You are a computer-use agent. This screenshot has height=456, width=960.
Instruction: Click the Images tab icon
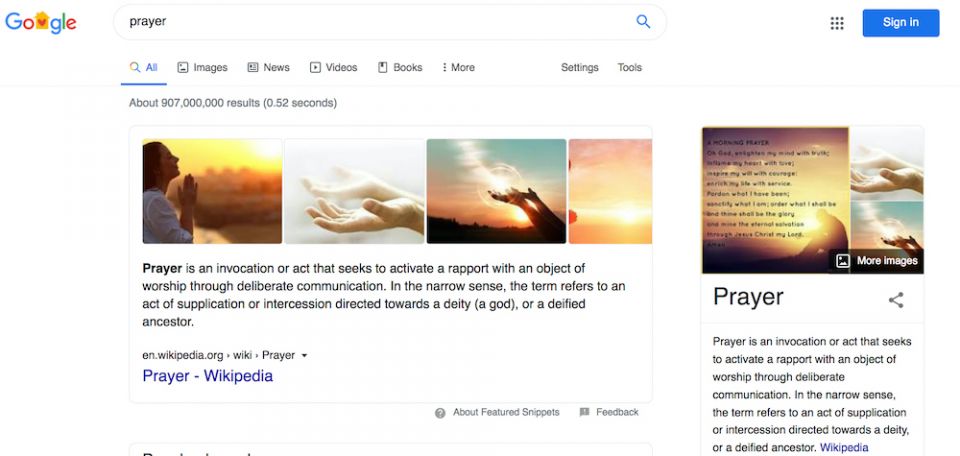click(x=182, y=67)
